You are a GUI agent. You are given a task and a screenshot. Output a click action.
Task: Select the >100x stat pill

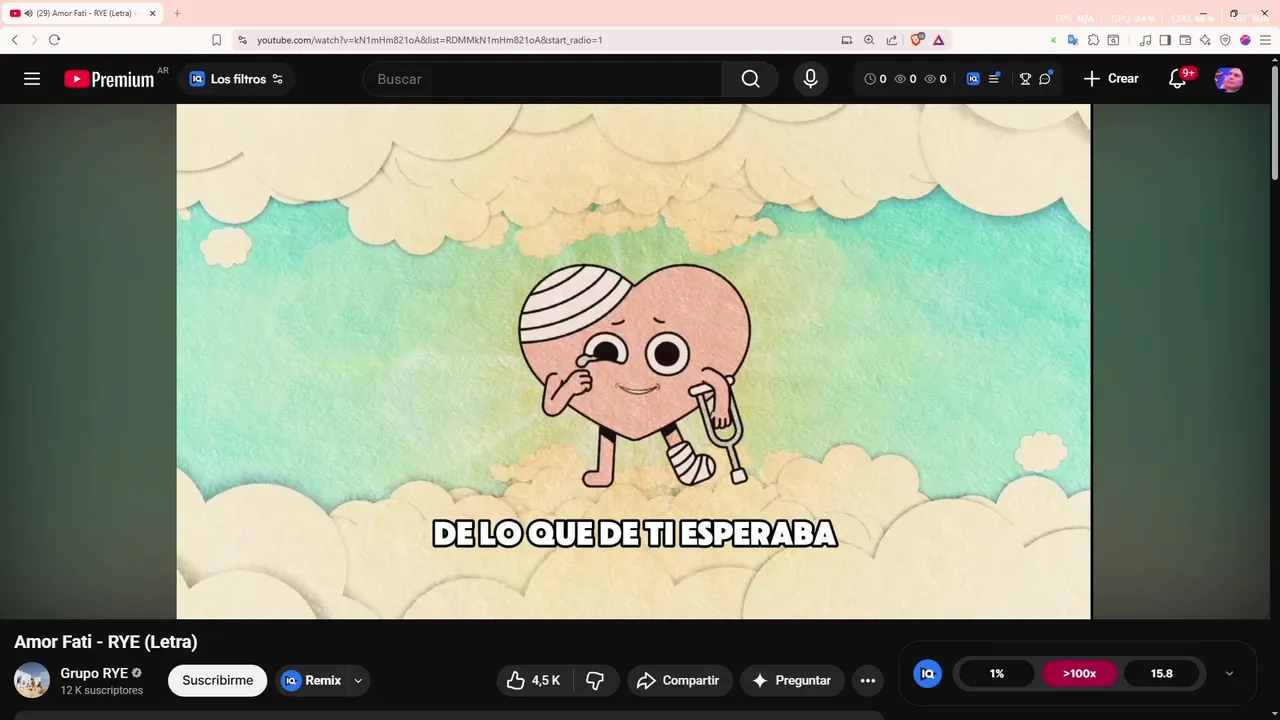pyautogui.click(x=1079, y=673)
